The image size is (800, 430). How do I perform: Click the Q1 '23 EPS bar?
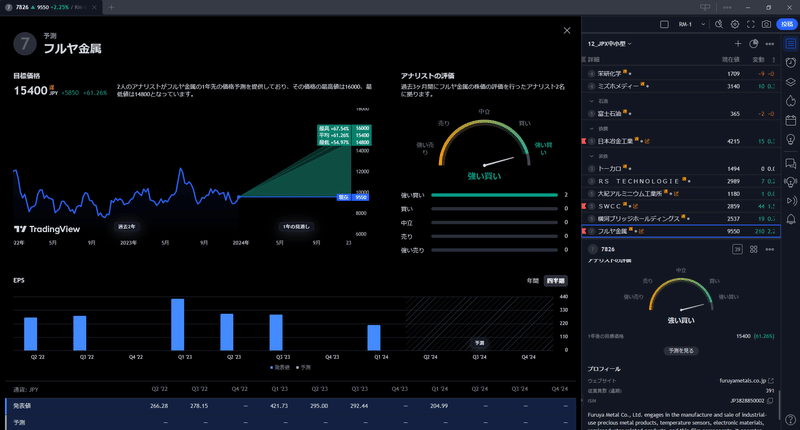point(178,324)
